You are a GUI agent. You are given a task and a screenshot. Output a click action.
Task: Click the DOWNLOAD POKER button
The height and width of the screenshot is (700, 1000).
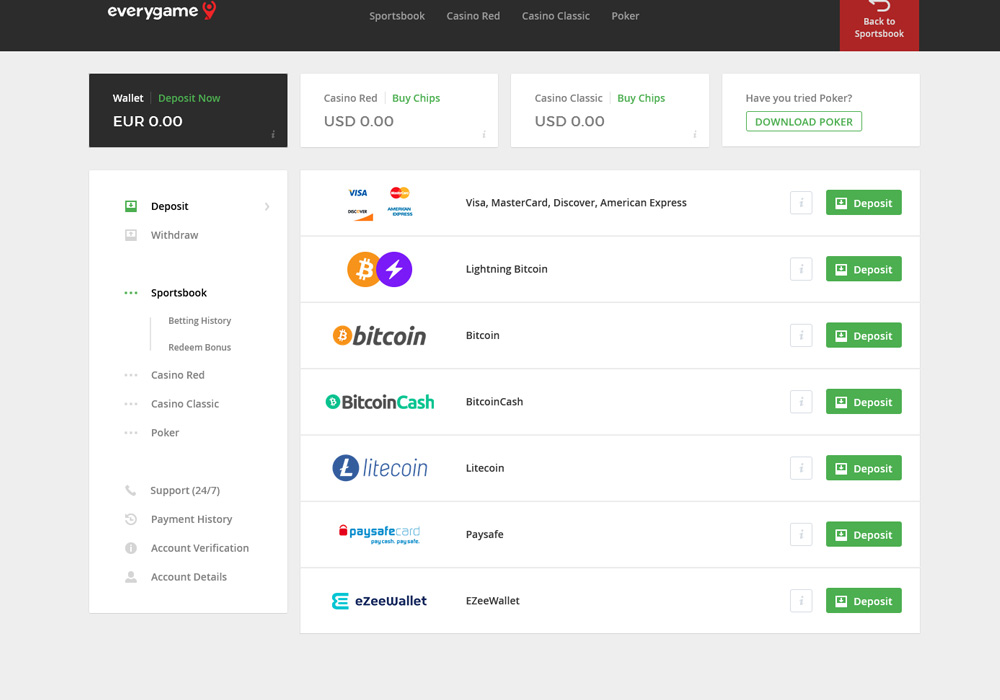coord(803,121)
